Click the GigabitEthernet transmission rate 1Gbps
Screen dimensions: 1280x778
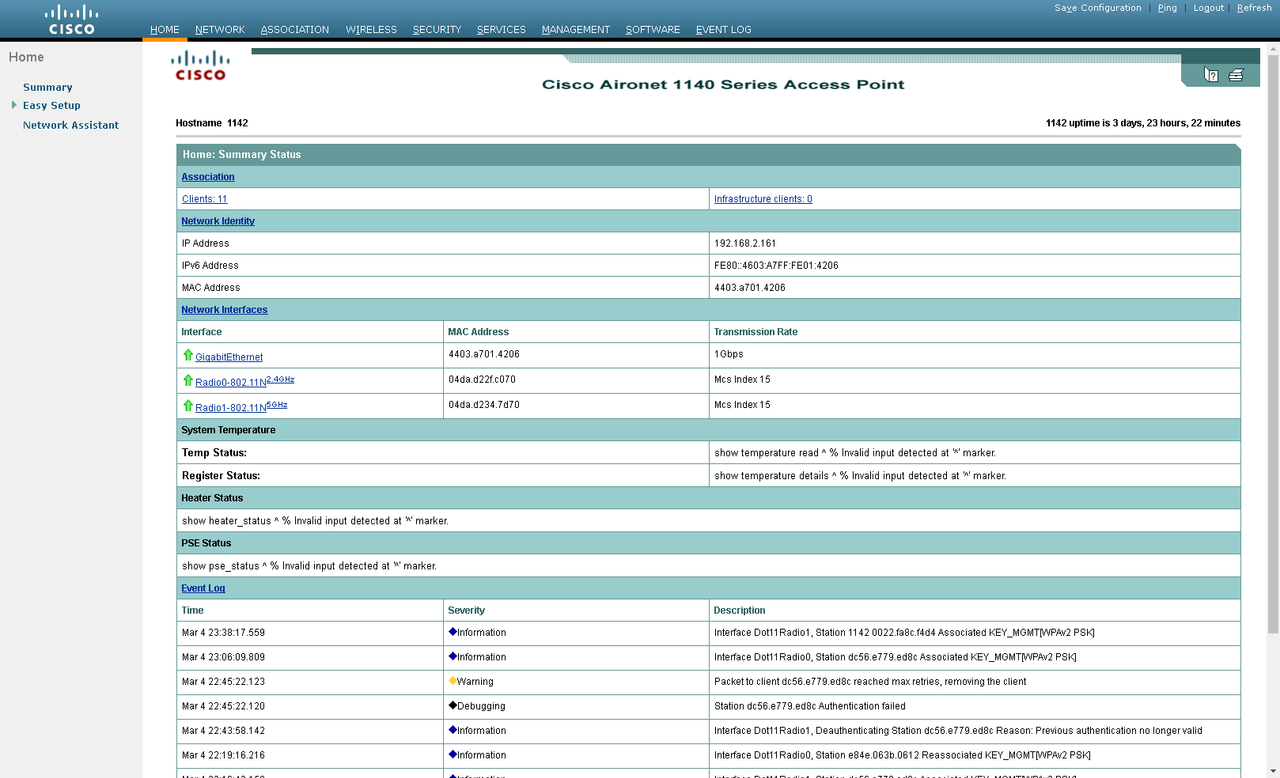pyautogui.click(x=729, y=354)
